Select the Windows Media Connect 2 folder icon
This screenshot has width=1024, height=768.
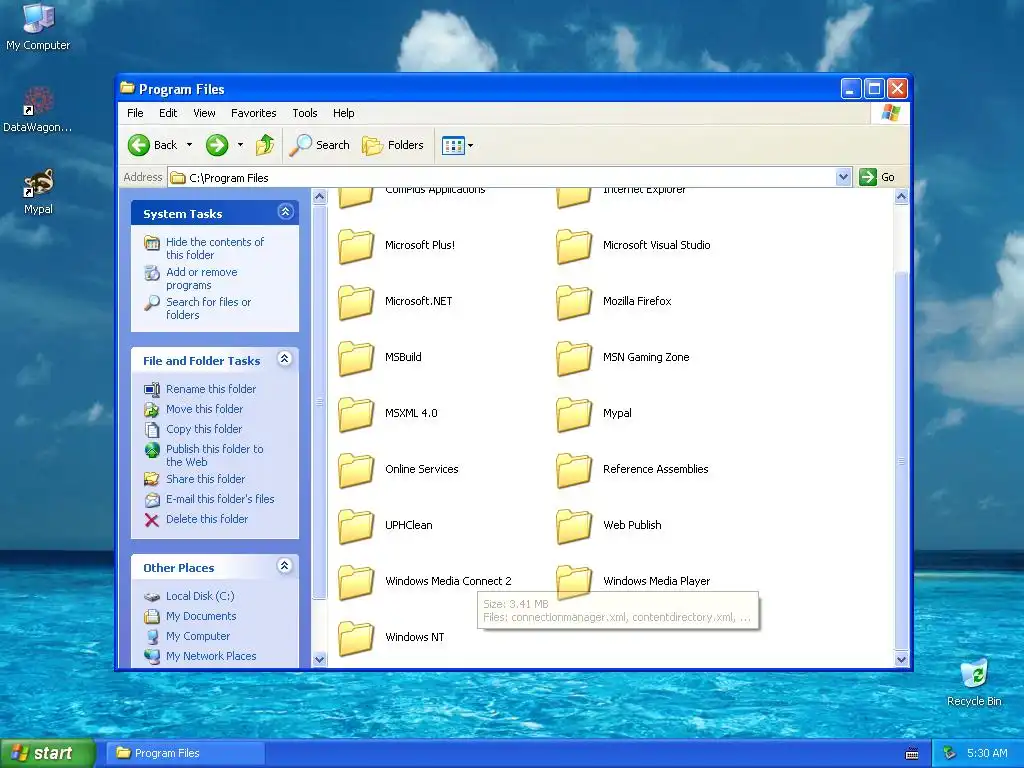click(x=356, y=583)
